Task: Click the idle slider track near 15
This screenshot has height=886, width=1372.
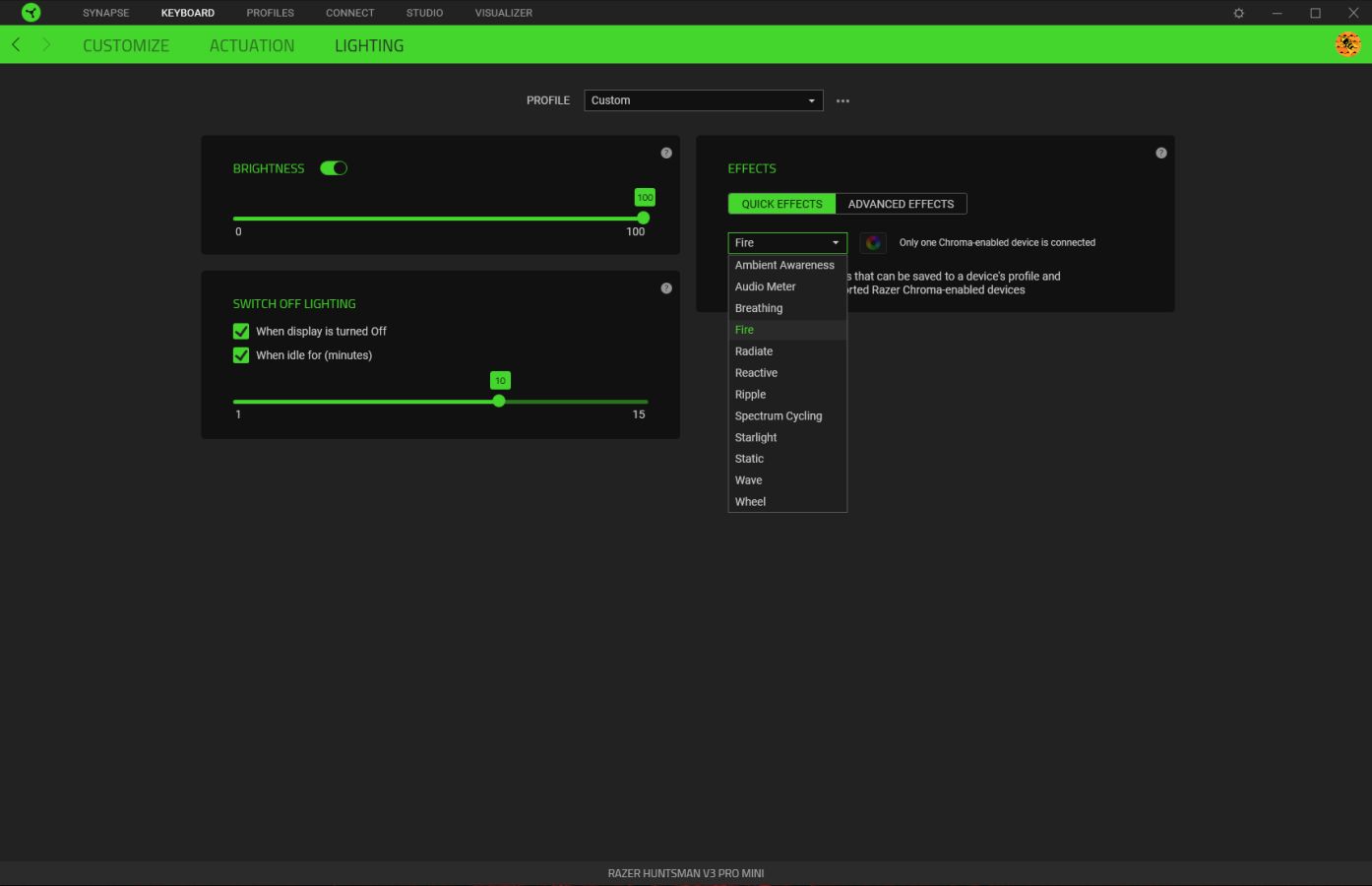Action: click(x=641, y=402)
